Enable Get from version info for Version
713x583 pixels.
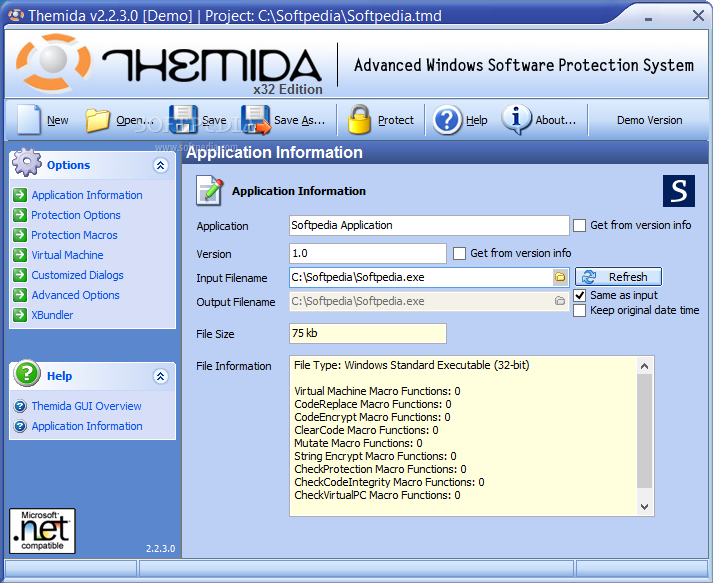[459, 253]
